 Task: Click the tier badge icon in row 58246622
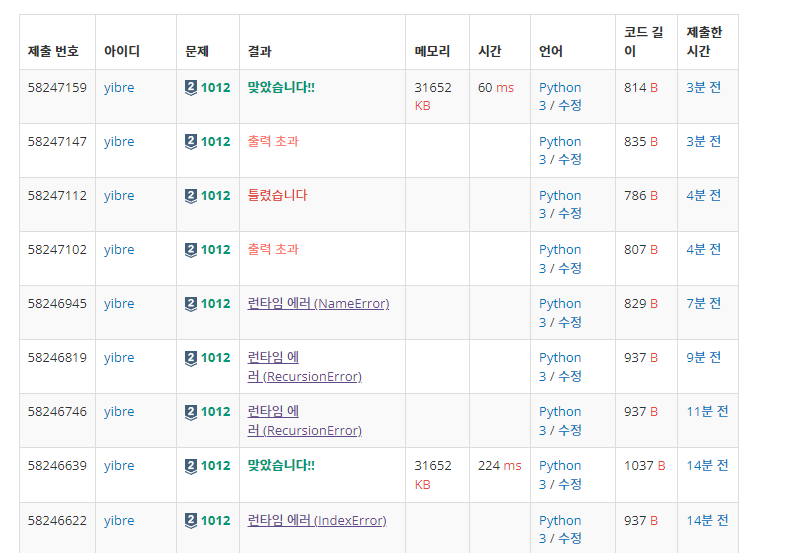point(190,521)
